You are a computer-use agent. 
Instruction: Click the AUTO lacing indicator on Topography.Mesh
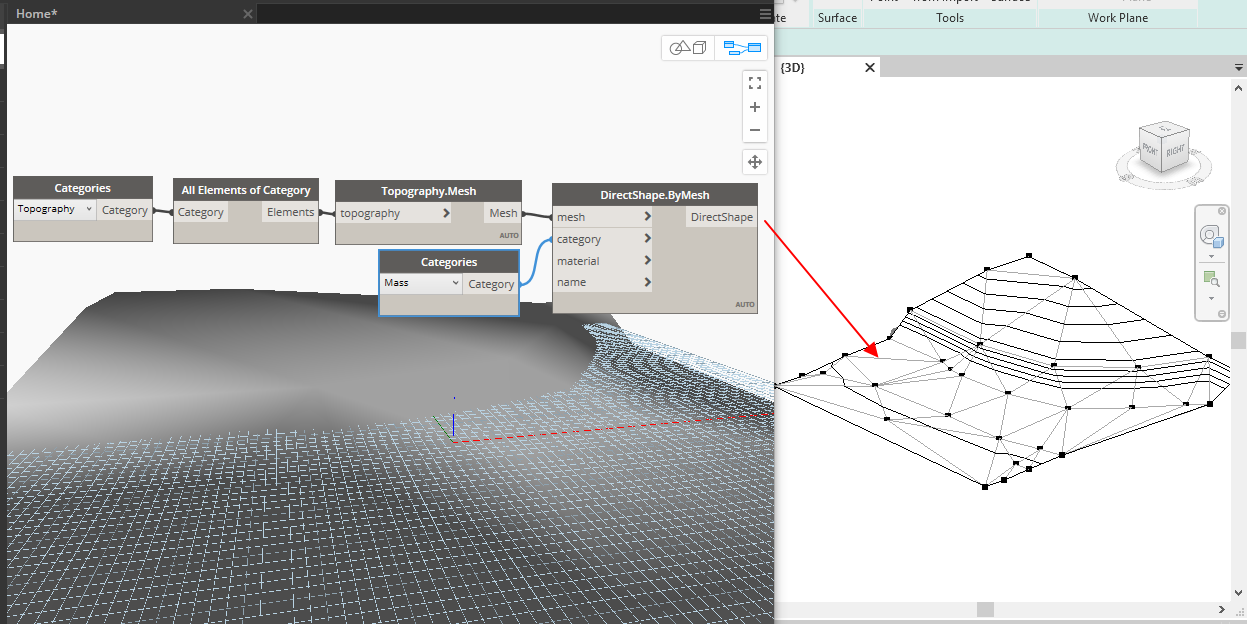[x=508, y=234]
